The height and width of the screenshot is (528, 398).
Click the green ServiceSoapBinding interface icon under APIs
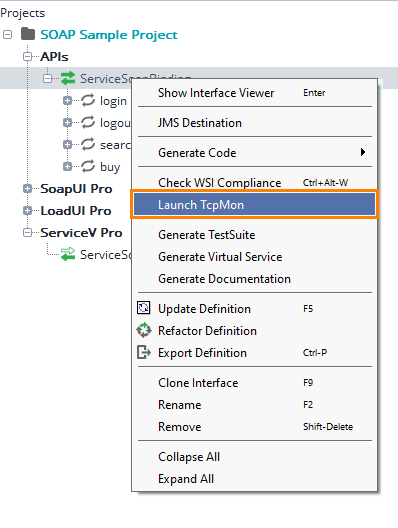point(68,78)
